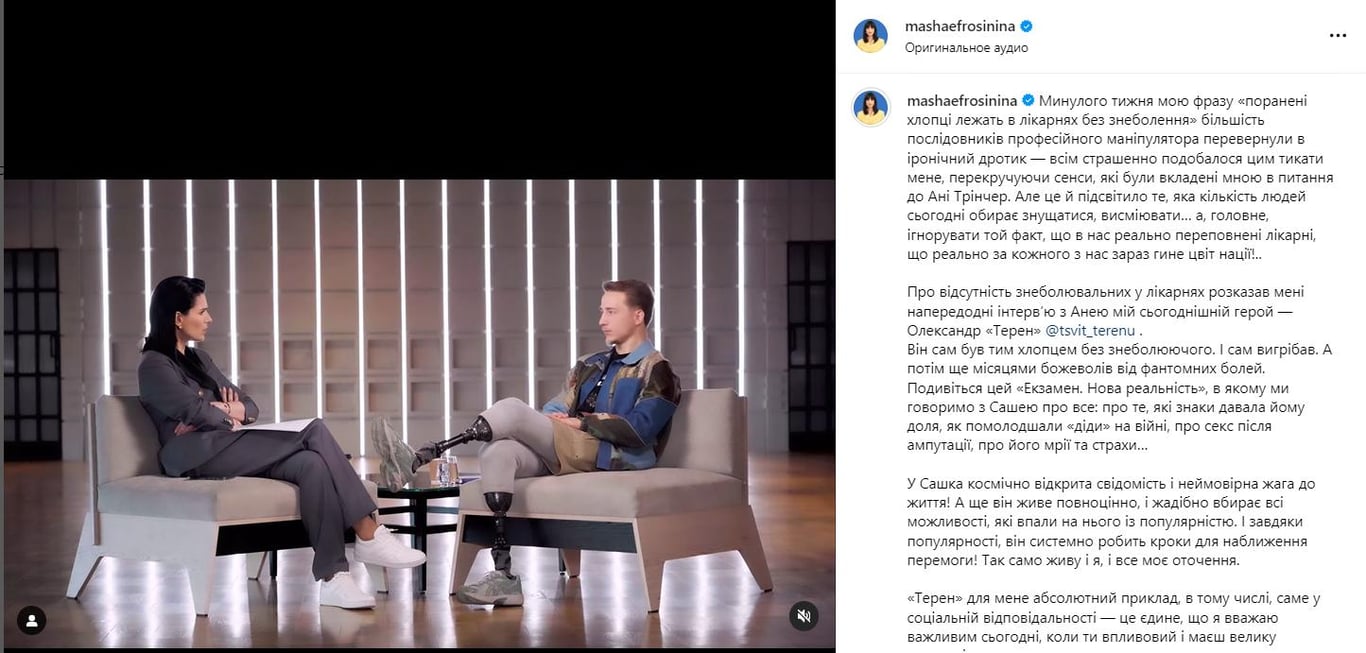1366x653 pixels.
Task: Open the 'Оригинальное аудио' audio page
Action: click(966, 47)
